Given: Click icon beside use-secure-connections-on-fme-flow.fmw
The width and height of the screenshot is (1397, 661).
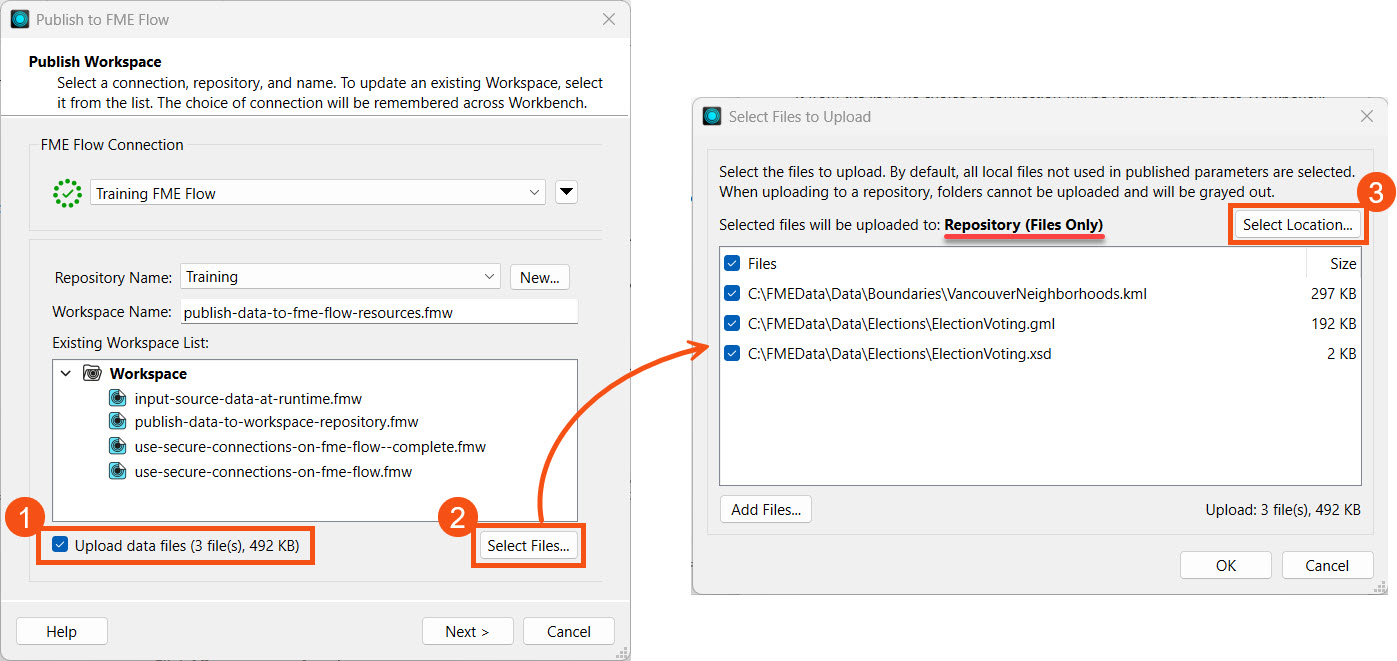Looking at the screenshot, I should (118, 472).
